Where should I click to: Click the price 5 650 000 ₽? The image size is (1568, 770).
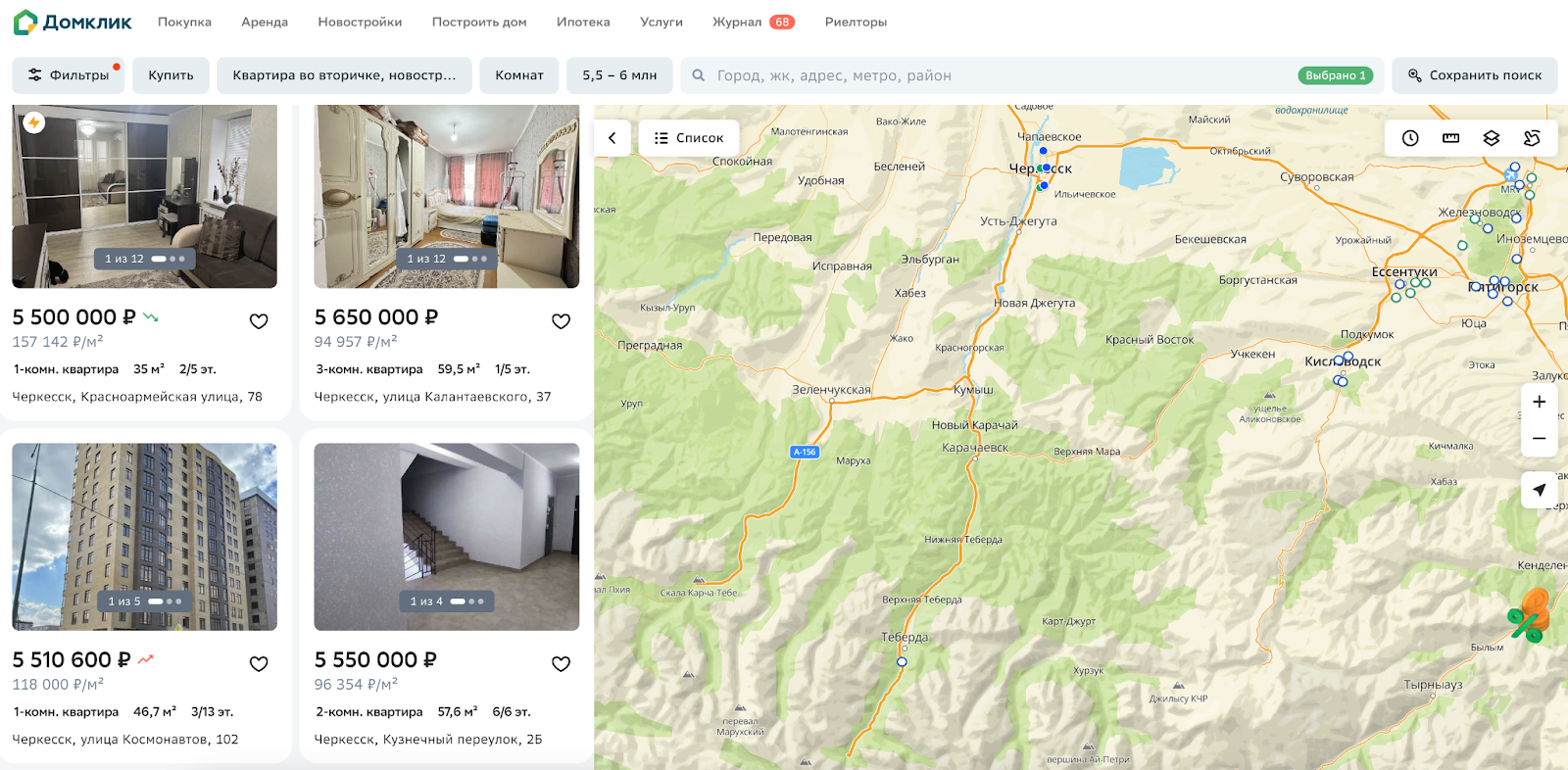(x=376, y=317)
